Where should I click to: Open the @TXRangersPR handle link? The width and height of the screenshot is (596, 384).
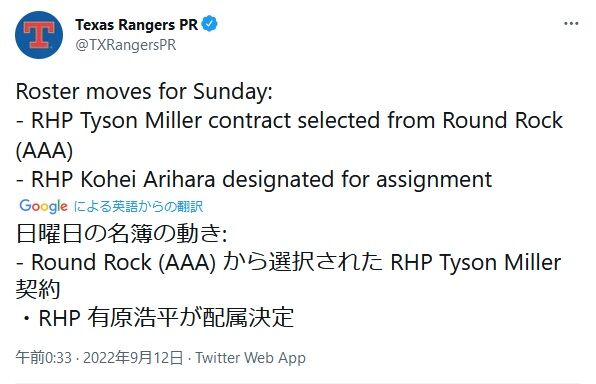(126, 45)
